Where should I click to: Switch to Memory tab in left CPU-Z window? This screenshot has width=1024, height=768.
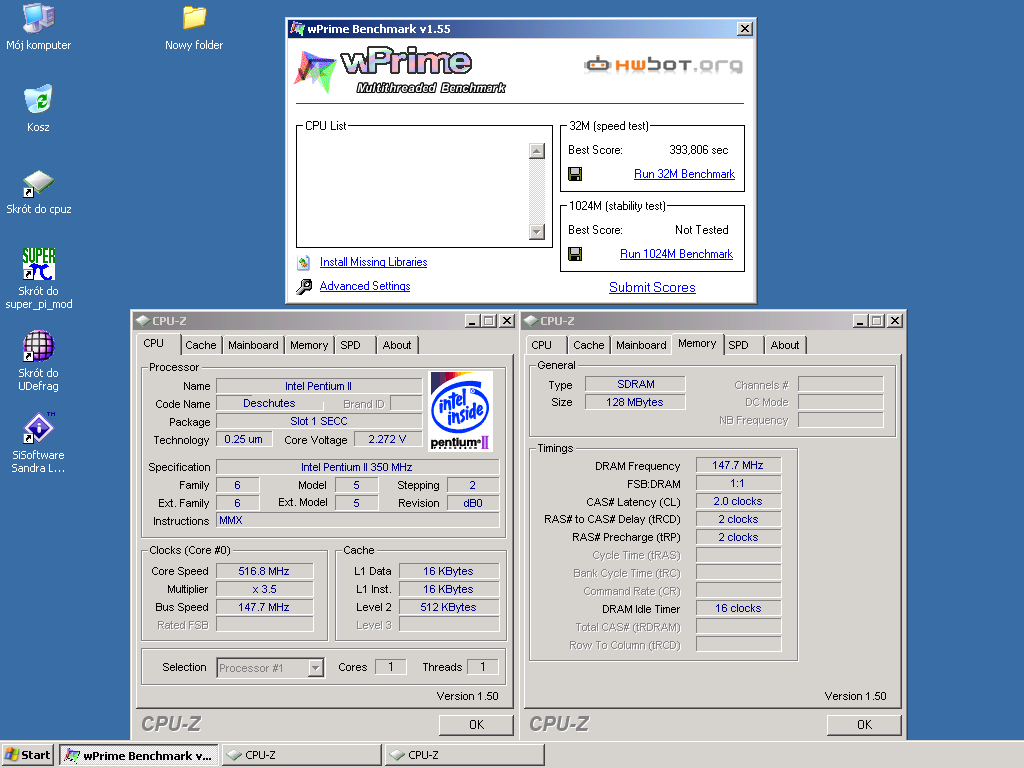pyautogui.click(x=309, y=345)
